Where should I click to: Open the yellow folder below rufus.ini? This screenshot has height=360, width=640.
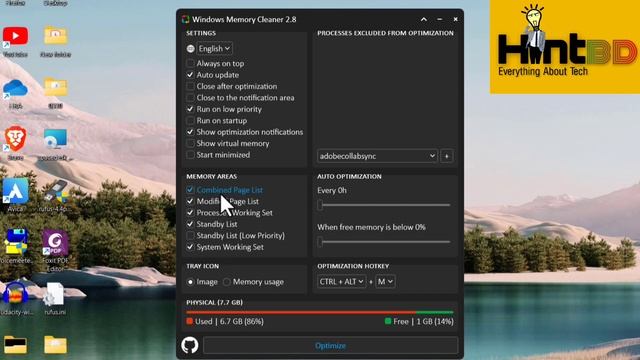[x=55, y=345]
